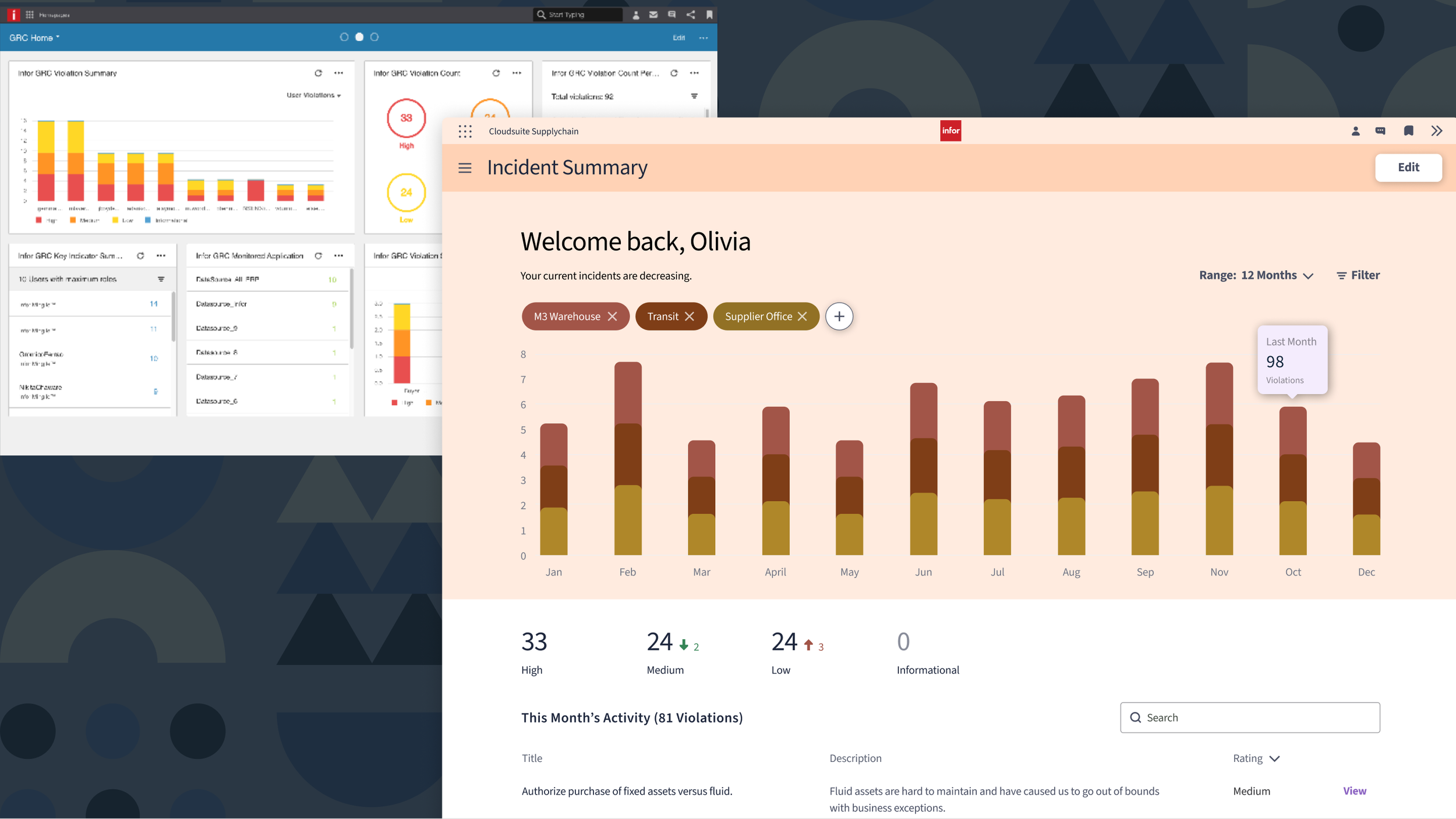This screenshot has height=819, width=1456.
Task: Filter the Total violations 92 list
Action: click(x=694, y=96)
